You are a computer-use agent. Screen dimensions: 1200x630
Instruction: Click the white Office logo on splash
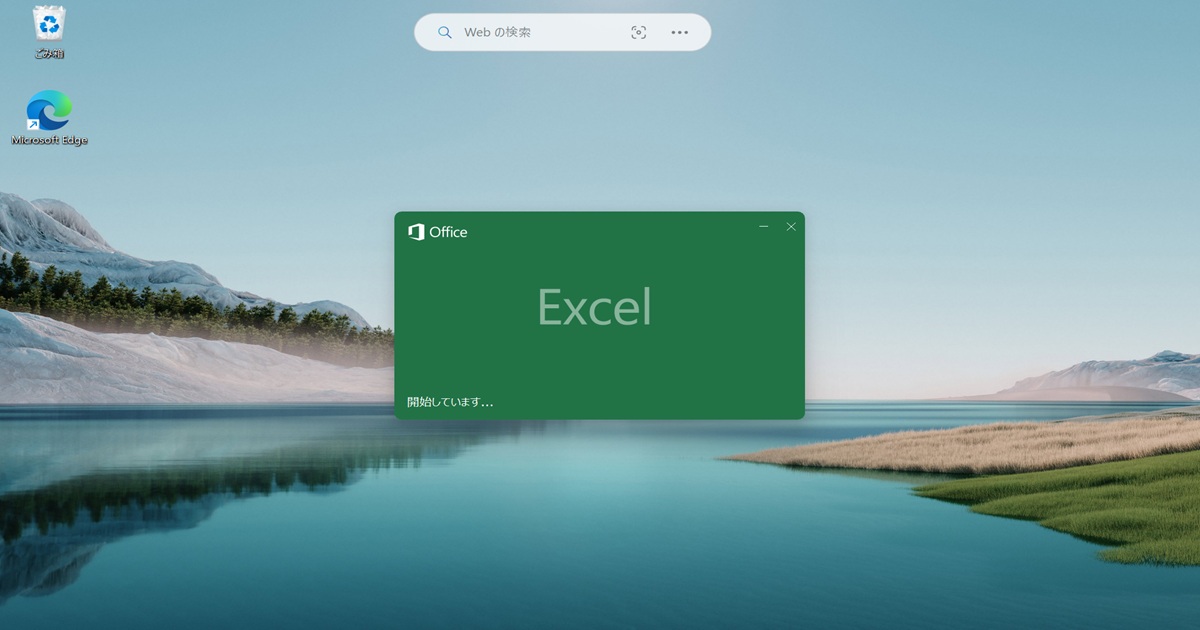[x=416, y=232]
